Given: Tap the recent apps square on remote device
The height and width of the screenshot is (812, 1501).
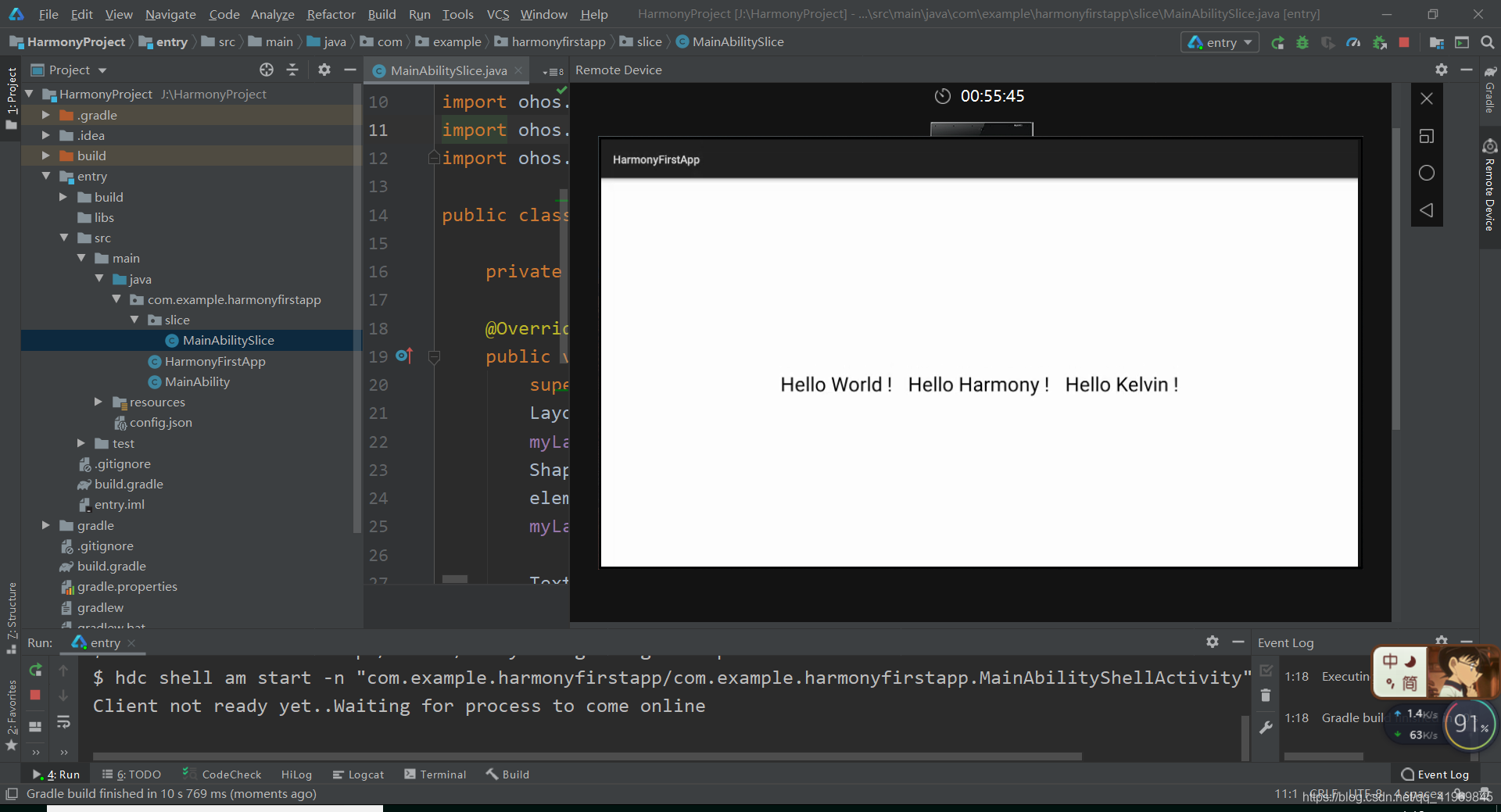Looking at the screenshot, I should click(x=1427, y=136).
